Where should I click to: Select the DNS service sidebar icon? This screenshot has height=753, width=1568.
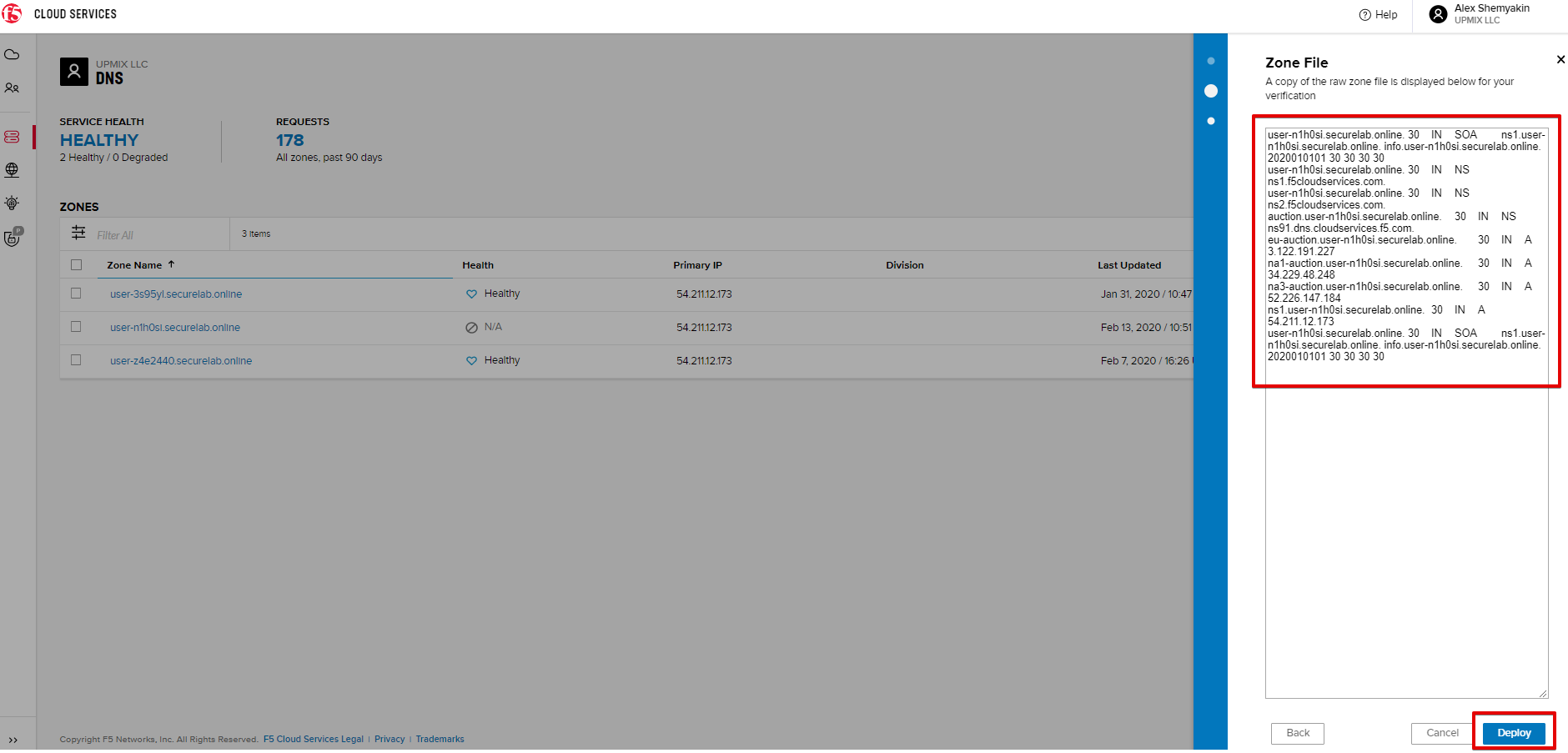[x=12, y=137]
